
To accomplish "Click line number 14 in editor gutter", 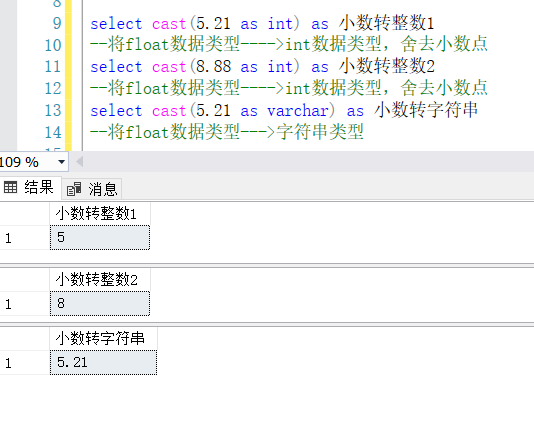I will coord(53,132).
